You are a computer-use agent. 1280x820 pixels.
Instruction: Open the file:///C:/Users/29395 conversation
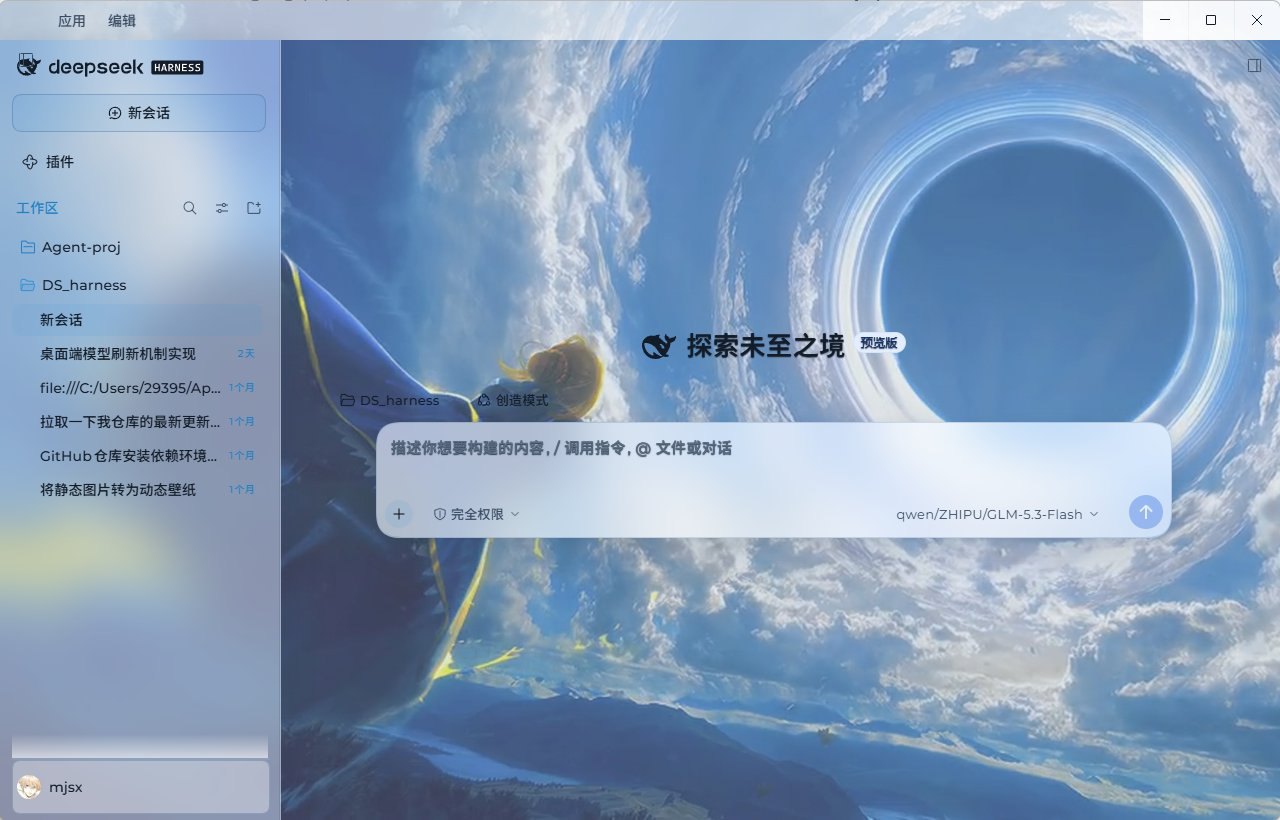138,388
